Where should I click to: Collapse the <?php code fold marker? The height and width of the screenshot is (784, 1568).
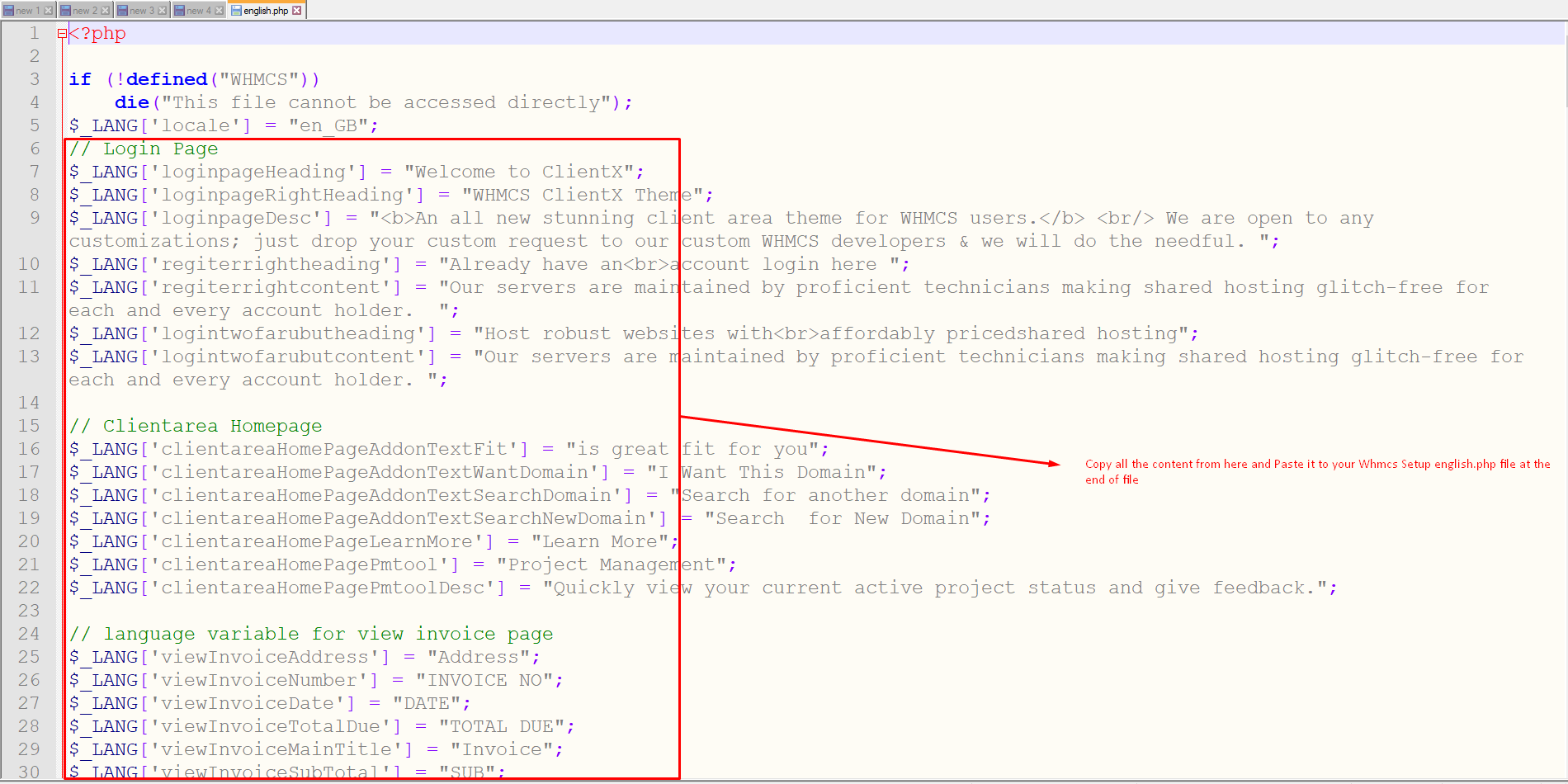click(x=62, y=34)
